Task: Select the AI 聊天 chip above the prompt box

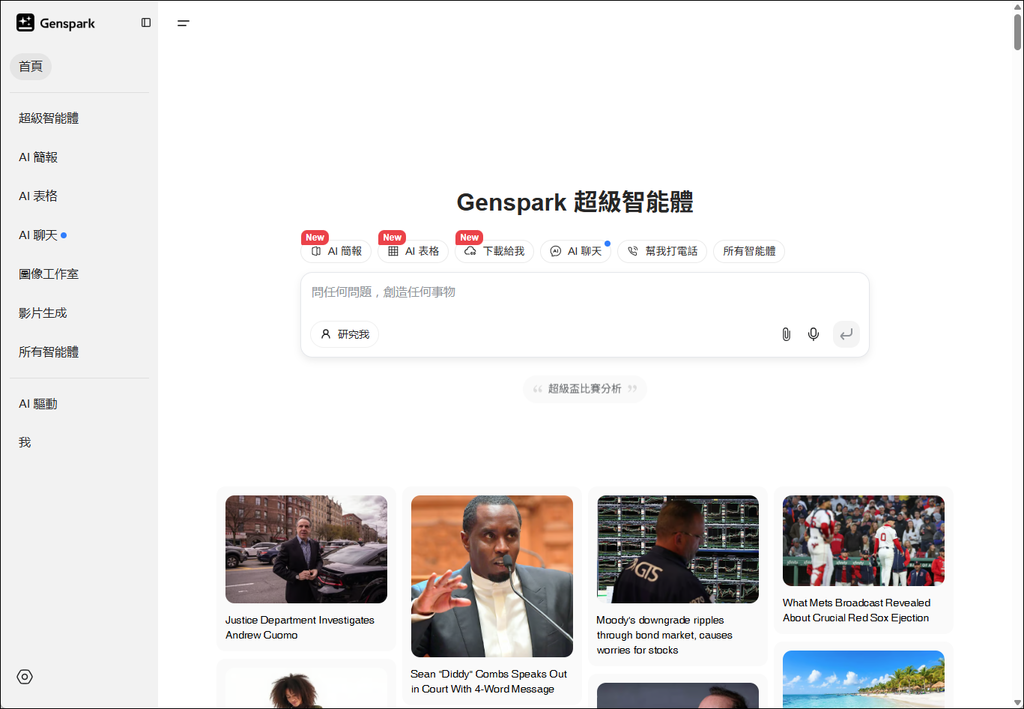Action: tap(575, 251)
